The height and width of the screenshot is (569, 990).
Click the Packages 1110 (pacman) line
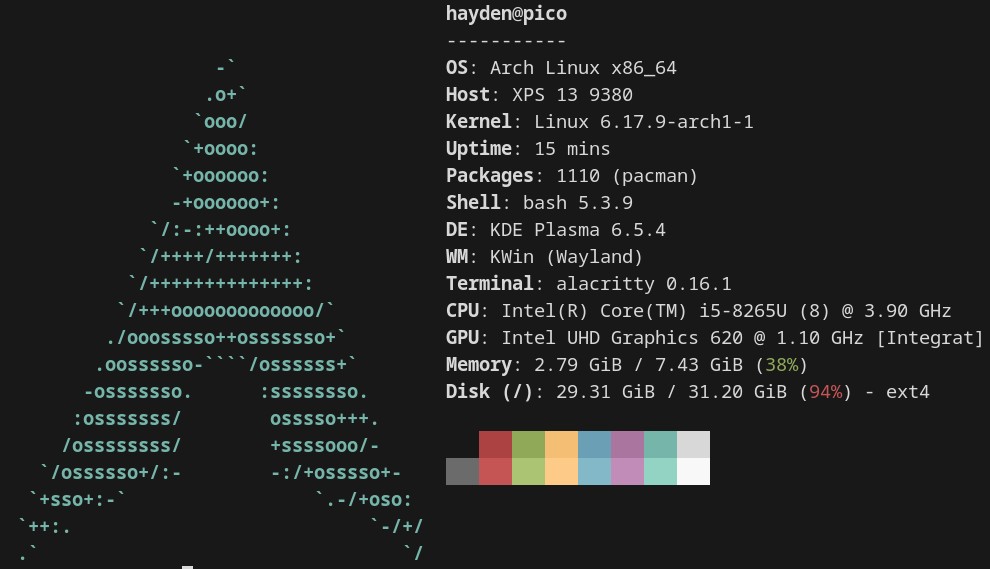click(x=571, y=176)
